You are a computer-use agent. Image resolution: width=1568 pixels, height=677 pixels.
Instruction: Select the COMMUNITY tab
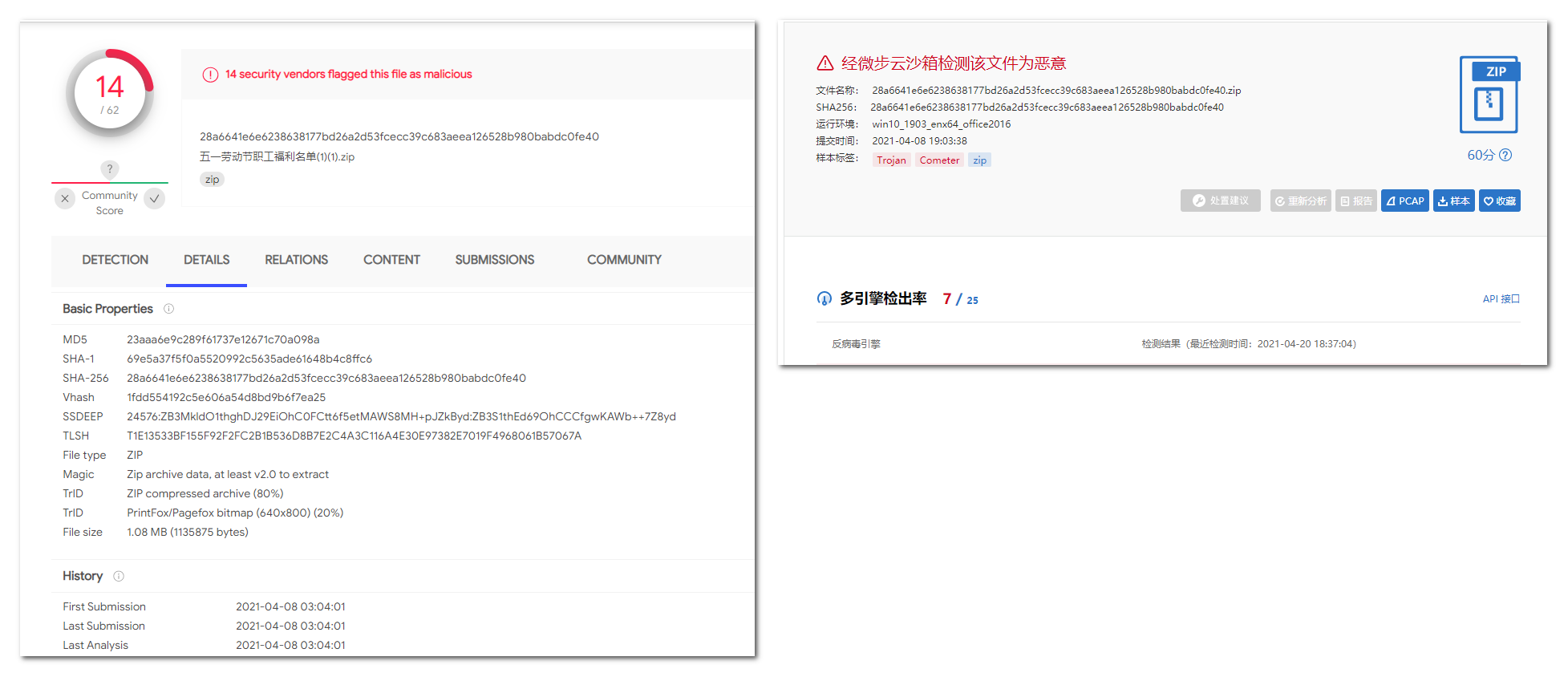624,260
